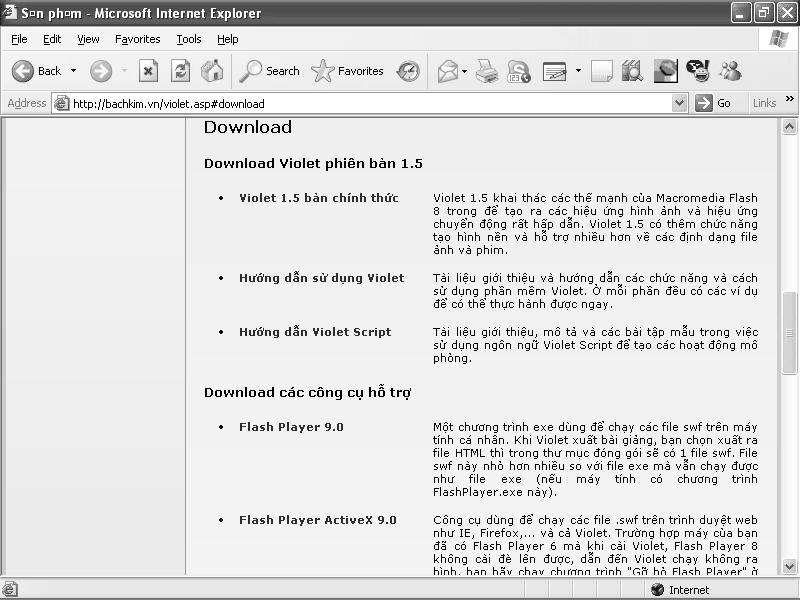Click the Skype toolbar icon
This screenshot has width=800, height=600.
tap(518, 71)
